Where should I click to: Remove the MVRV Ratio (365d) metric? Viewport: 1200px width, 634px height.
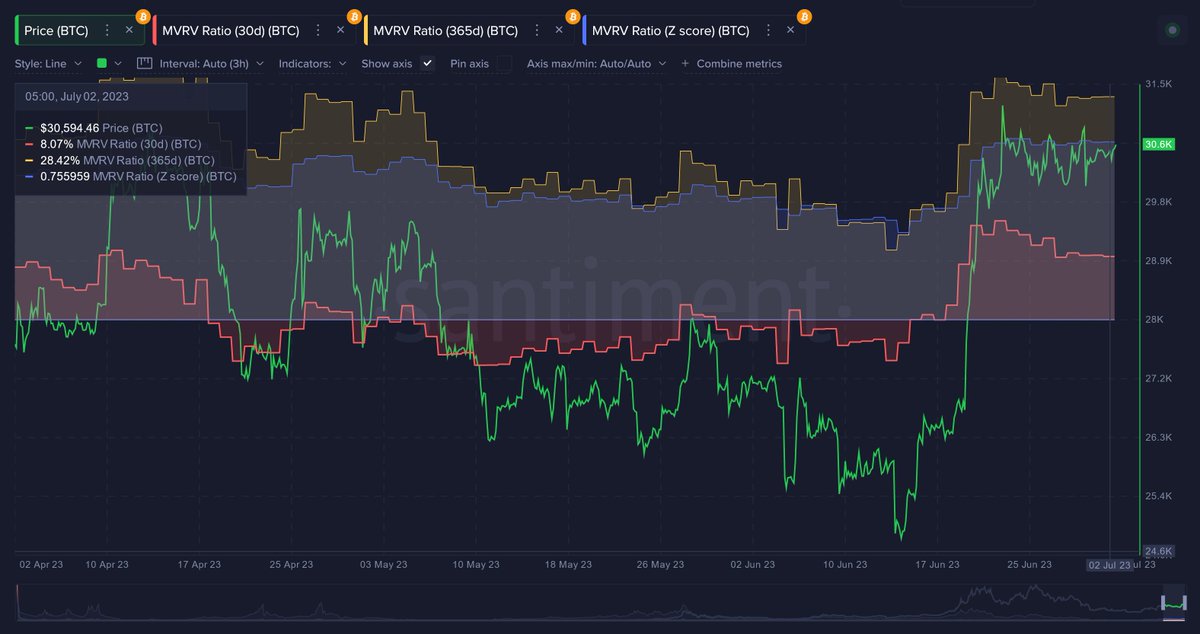tap(559, 31)
